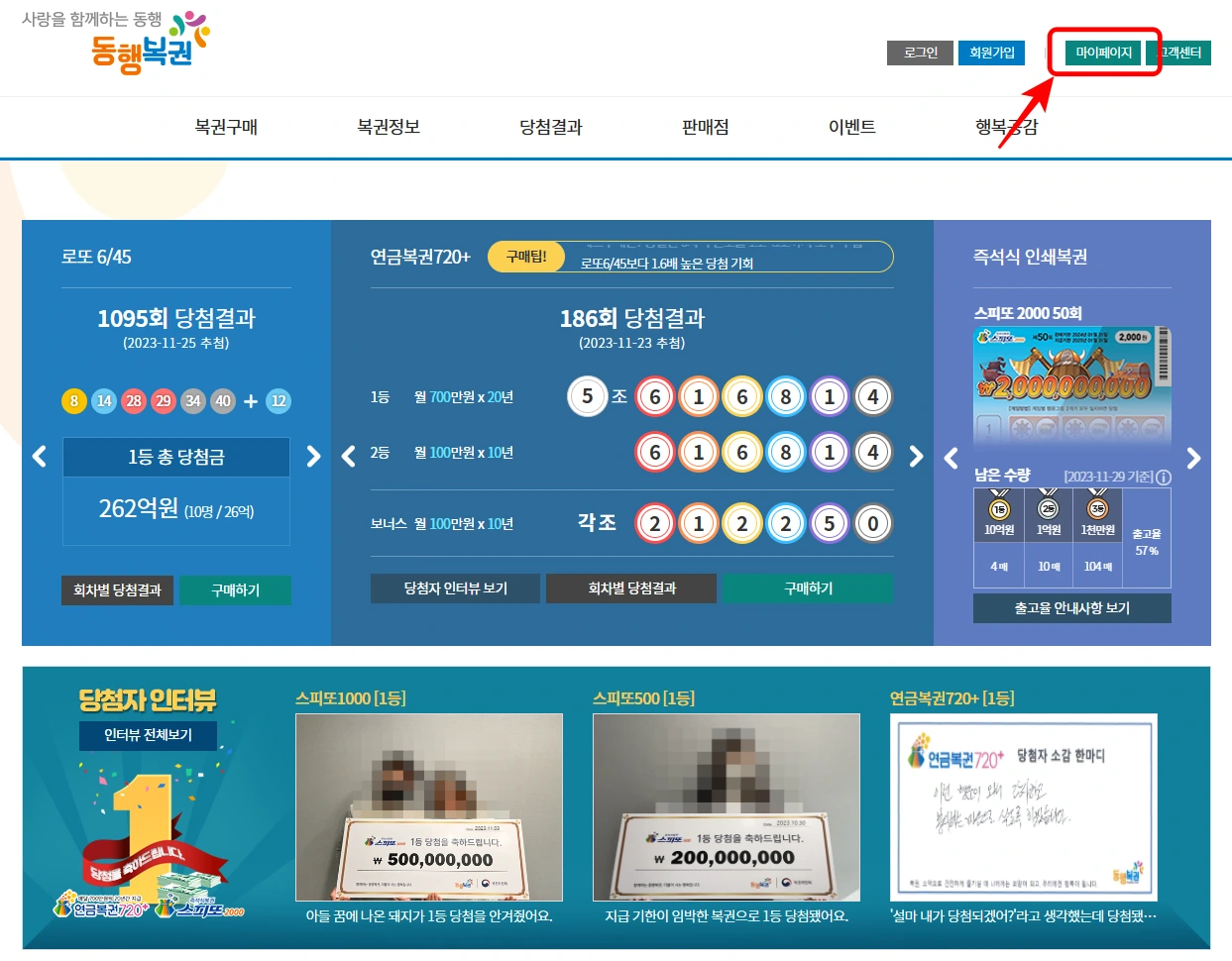Screen dimensions: 1232x961
Task: Click the right arrow on the 연금복권720+ panel
Action: coord(915,457)
